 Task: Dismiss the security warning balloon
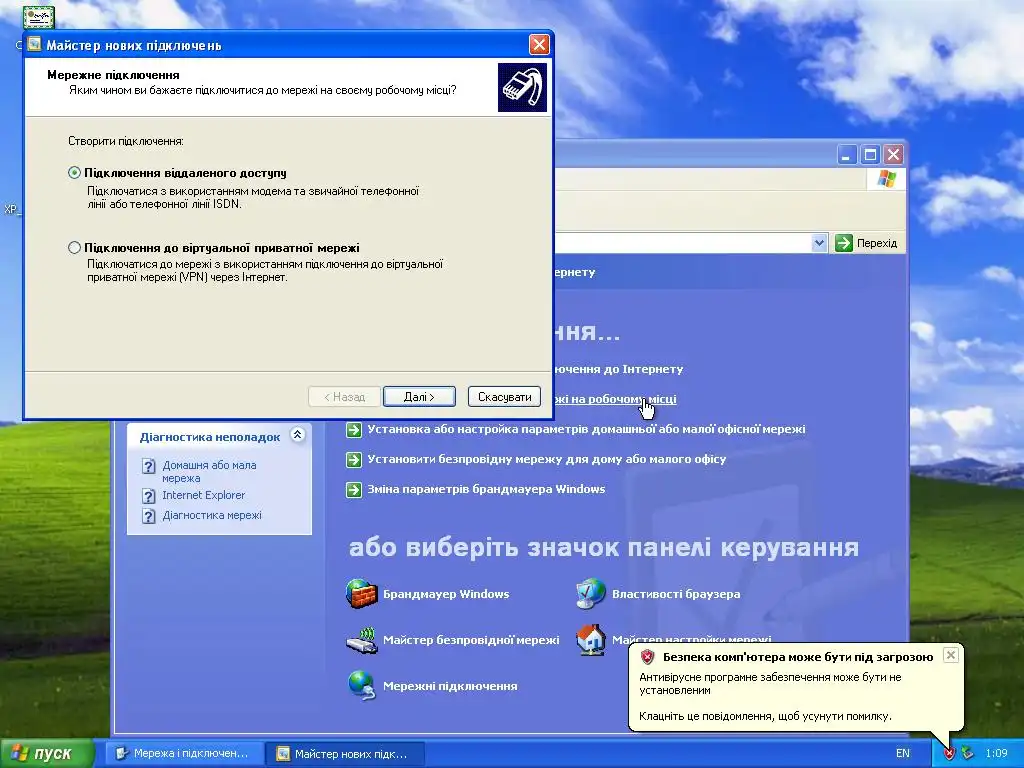(951, 654)
